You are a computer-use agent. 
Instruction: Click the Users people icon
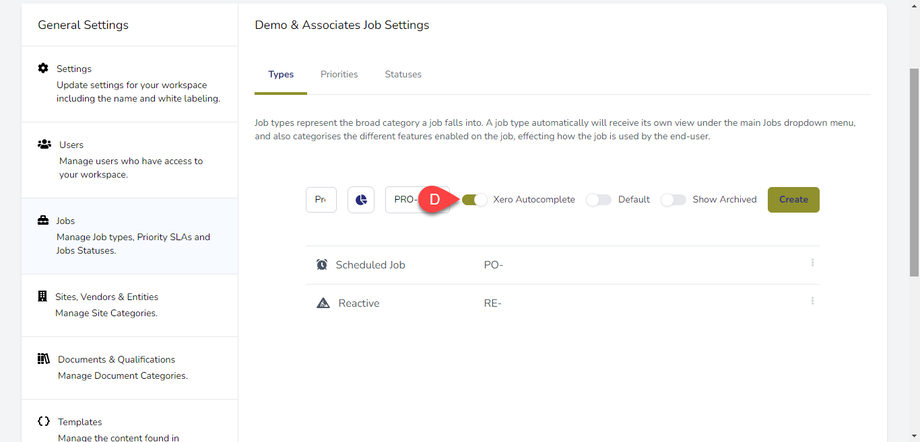click(x=44, y=144)
